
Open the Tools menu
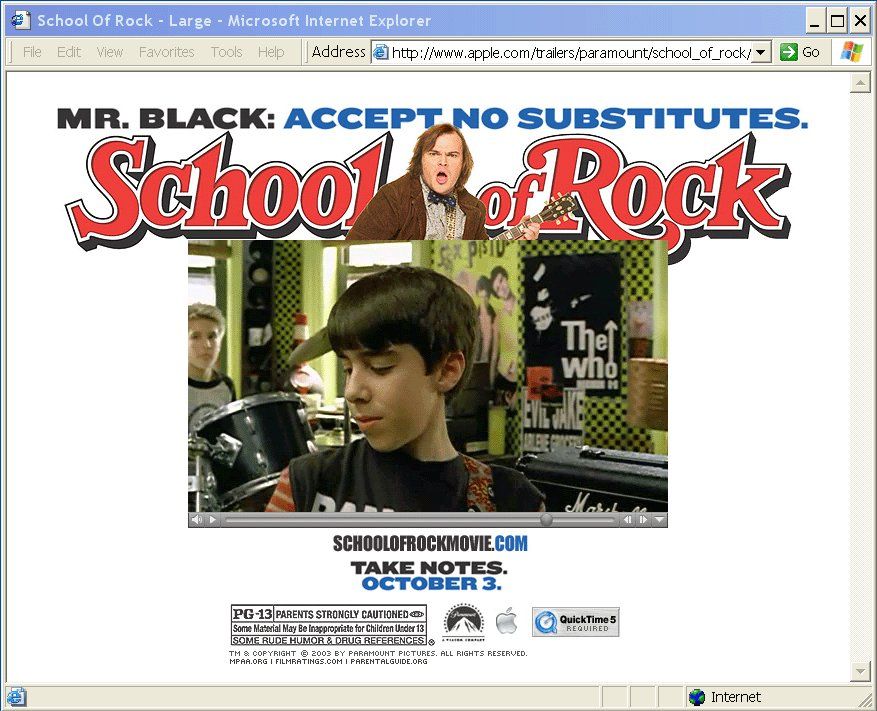point(226,52)
